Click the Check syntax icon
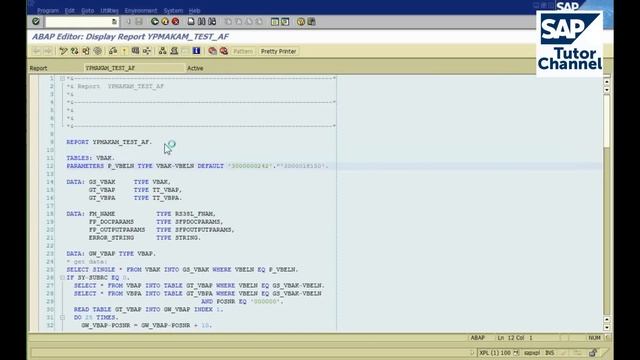The width and height of the screenshot is (640, 360). pyautogui.click(x=113, y=51)
